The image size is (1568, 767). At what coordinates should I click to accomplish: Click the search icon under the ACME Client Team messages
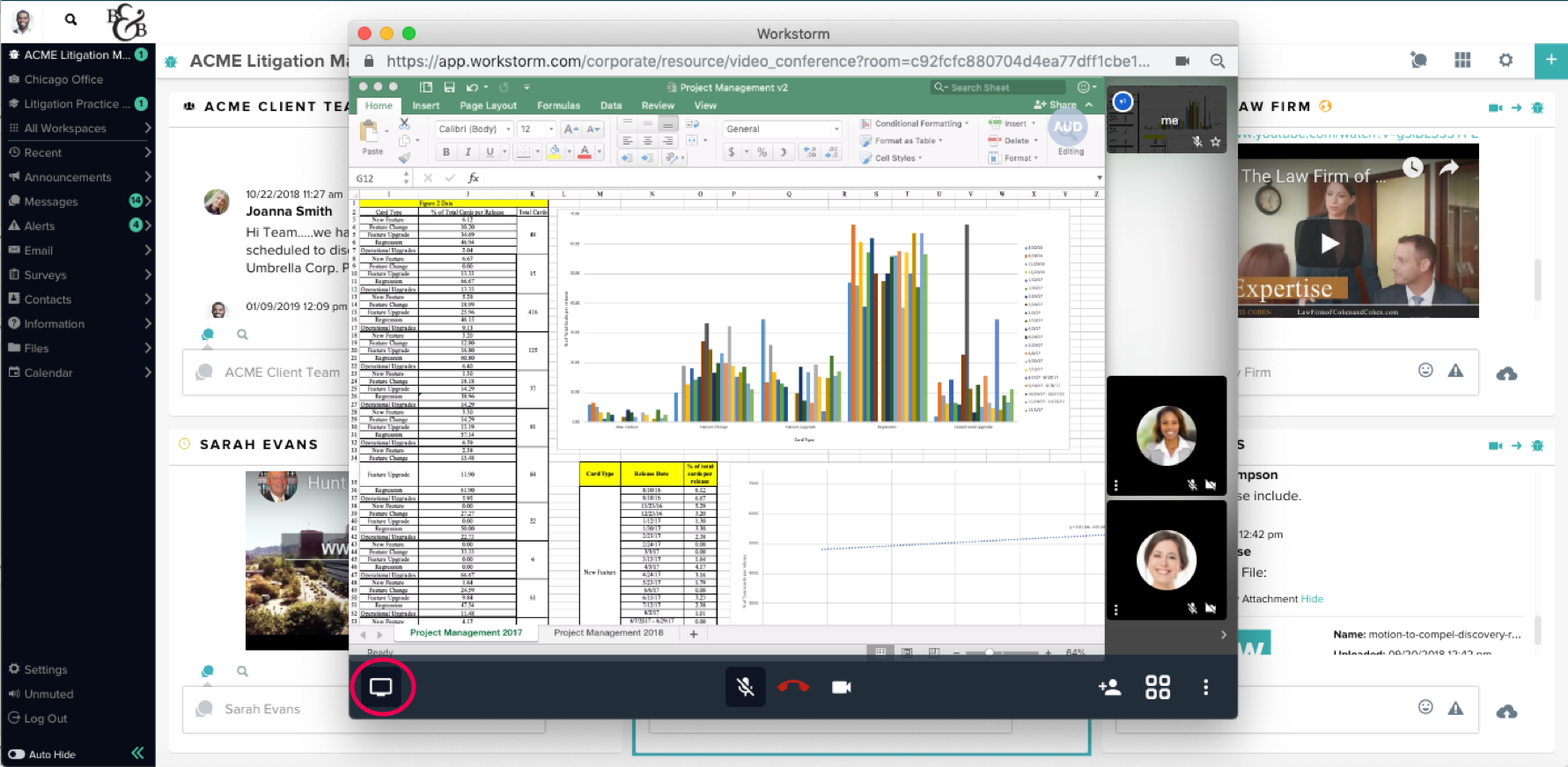[242, 335]
